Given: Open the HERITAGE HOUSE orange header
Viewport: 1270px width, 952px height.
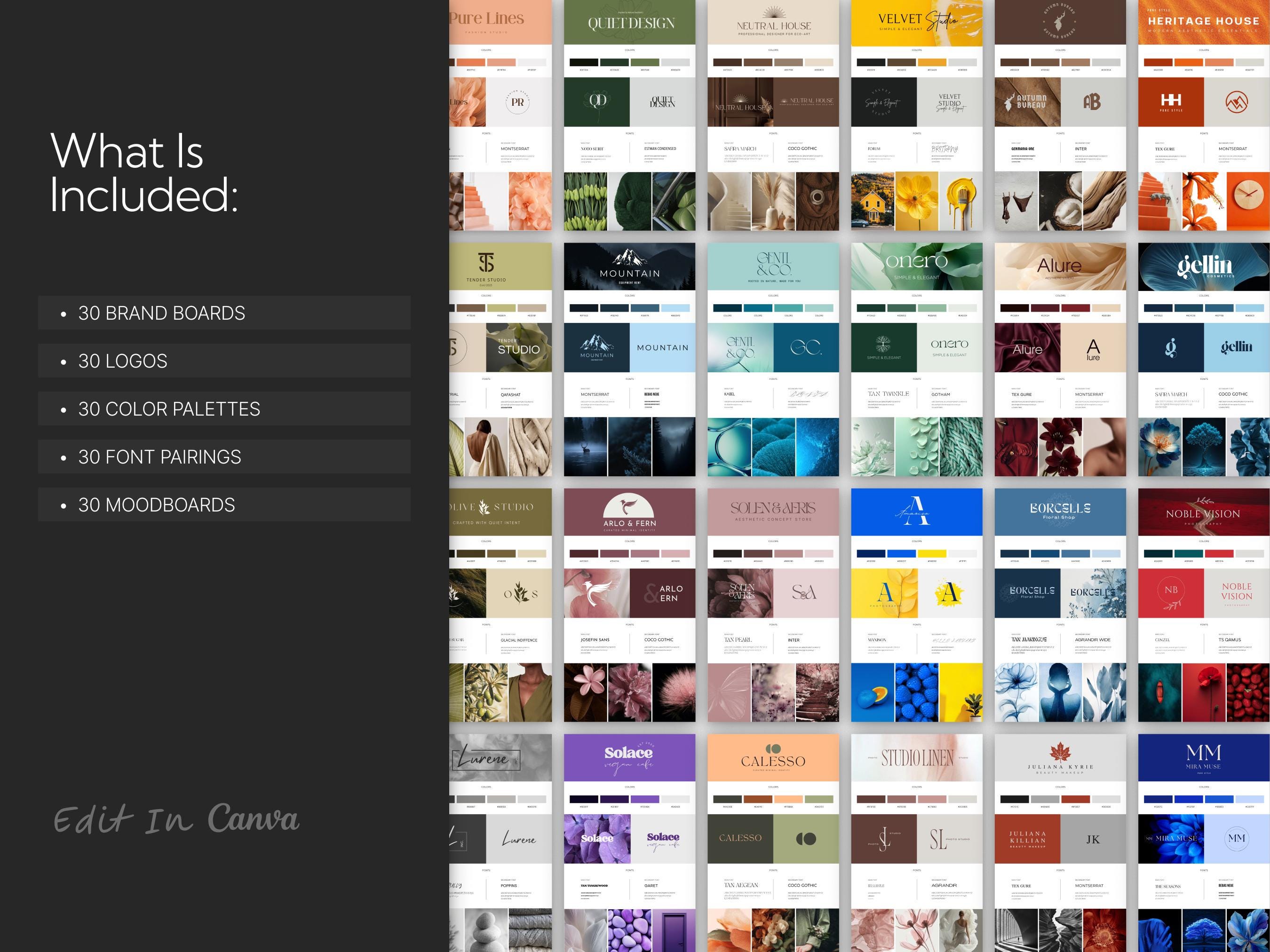Looking at the screenshot, I should (x=1204, y=23).
